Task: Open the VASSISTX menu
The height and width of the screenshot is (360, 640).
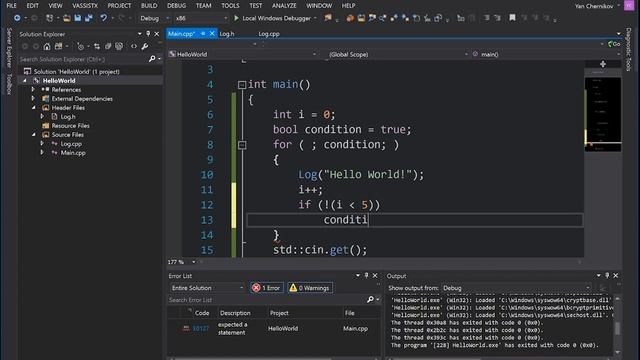Action: (85, 6)
